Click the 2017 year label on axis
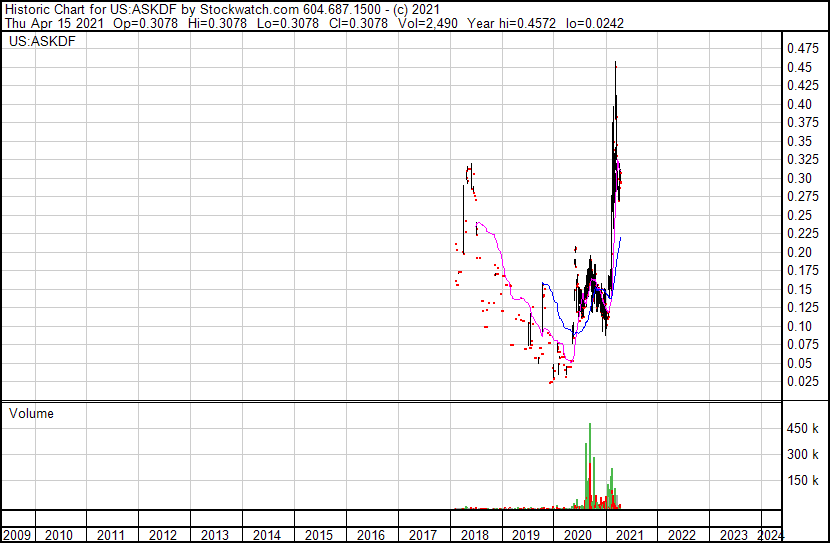This screenshot has width=830, height=543. pyautogui.click(x=422, y=535)
